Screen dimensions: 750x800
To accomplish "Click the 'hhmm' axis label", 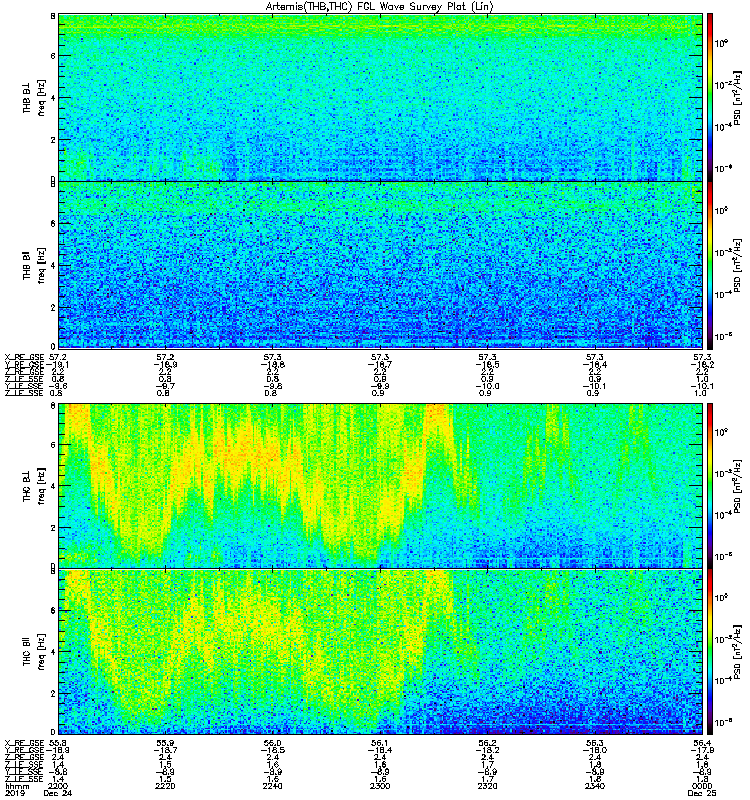I will tap(15, 786).
